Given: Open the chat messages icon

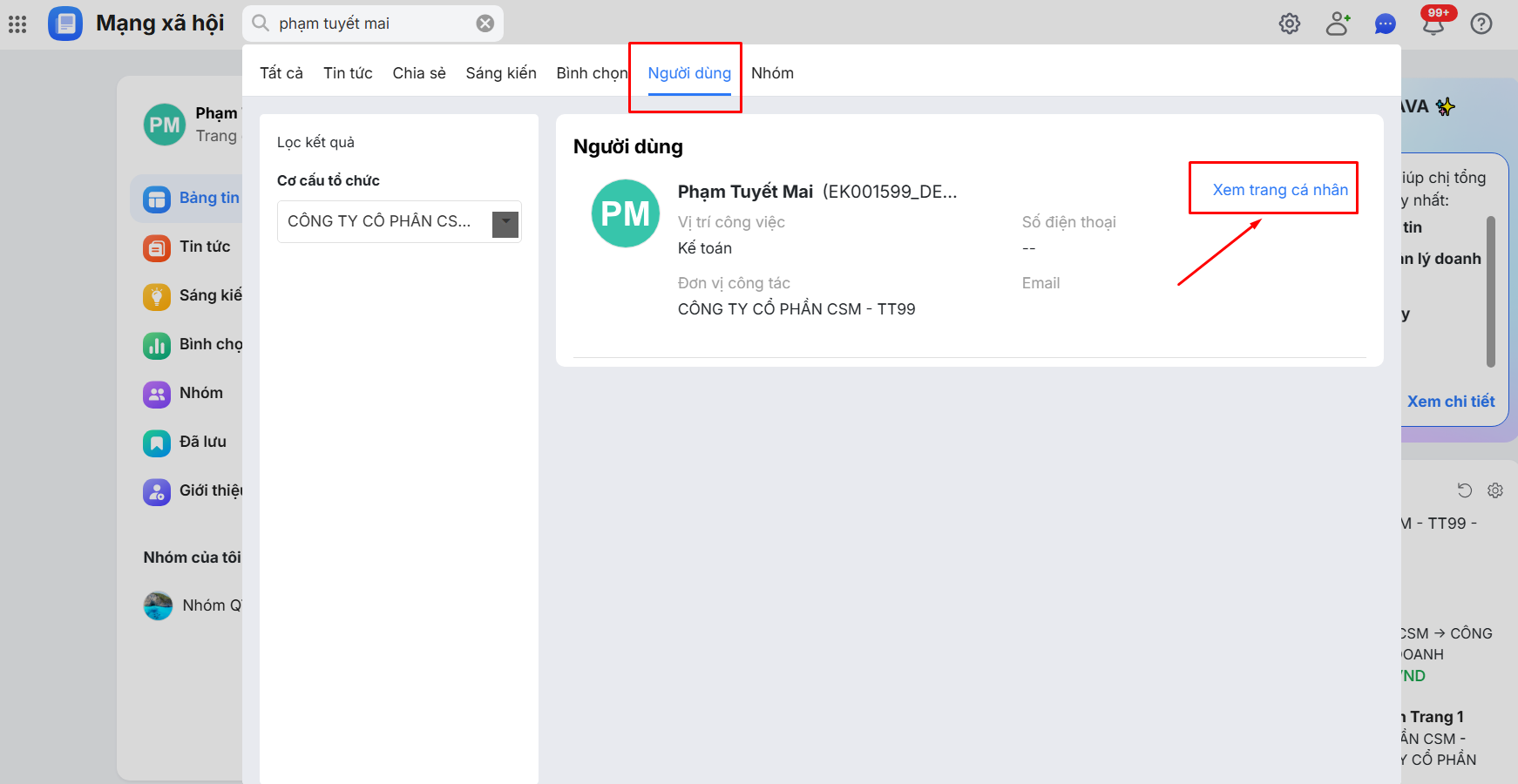Looking at the screenshot, I should 1386,24.
